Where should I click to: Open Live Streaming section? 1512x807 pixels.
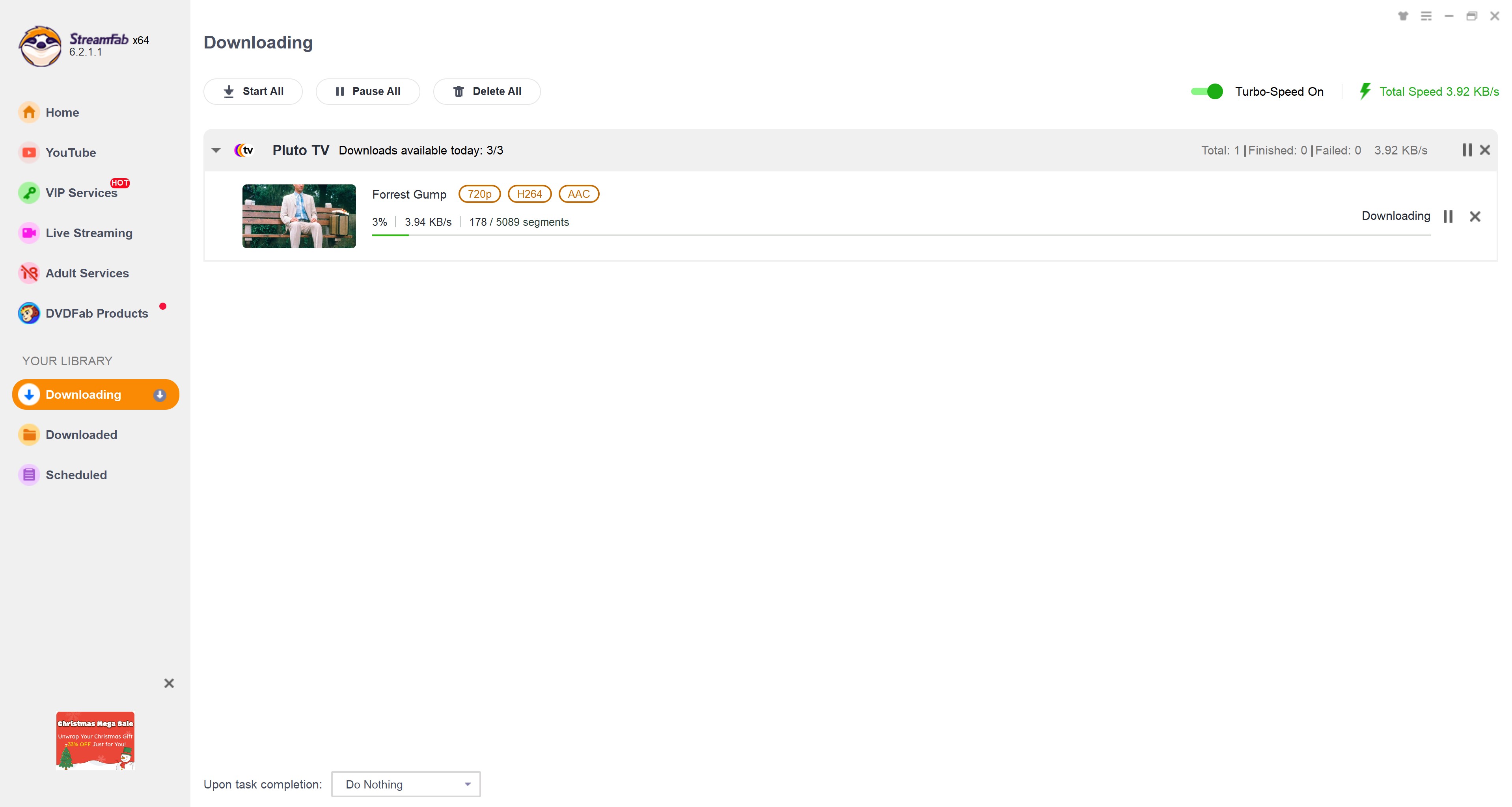tap(89, 233)
